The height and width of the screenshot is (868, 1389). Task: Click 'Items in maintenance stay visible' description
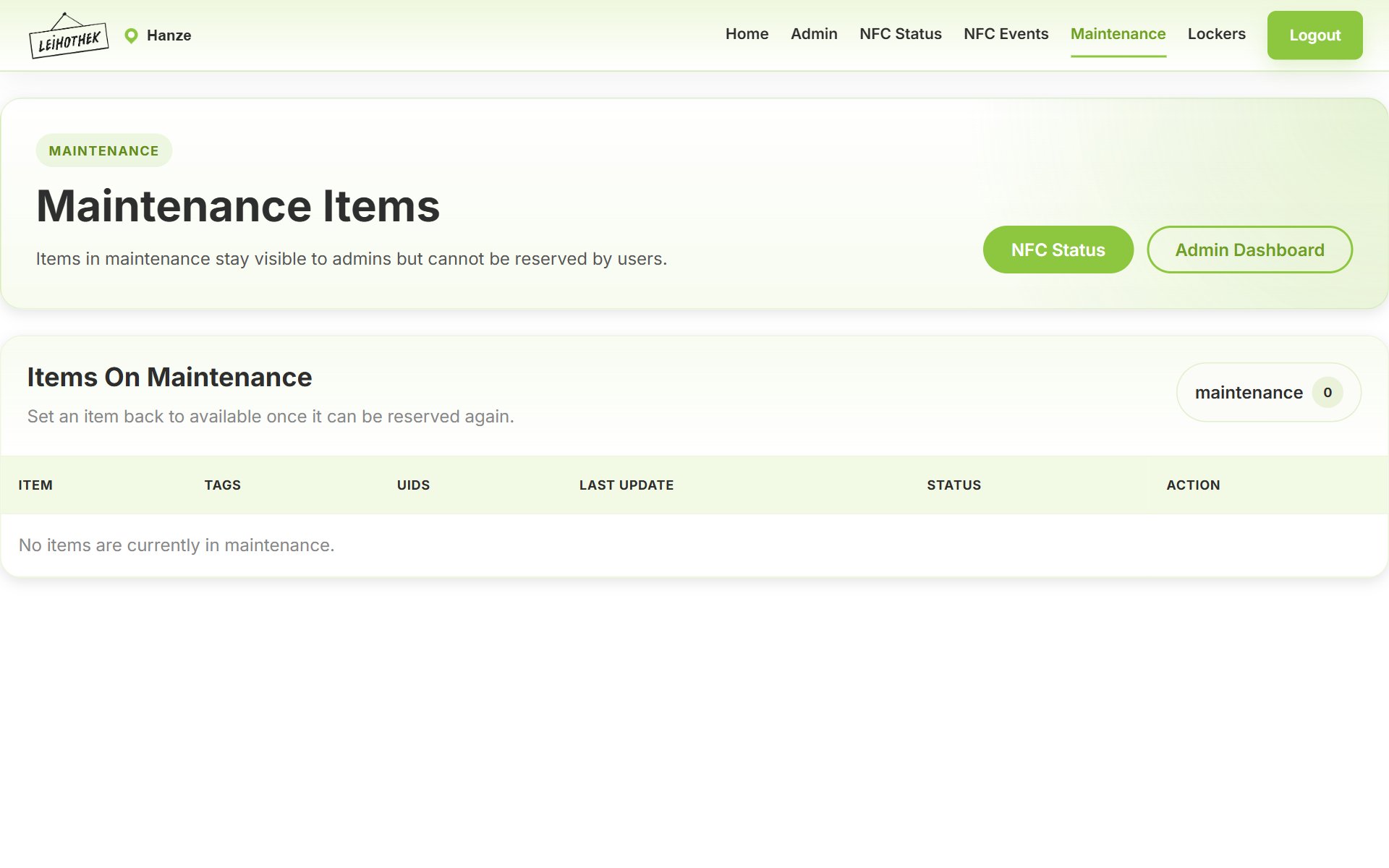[352, 259]
